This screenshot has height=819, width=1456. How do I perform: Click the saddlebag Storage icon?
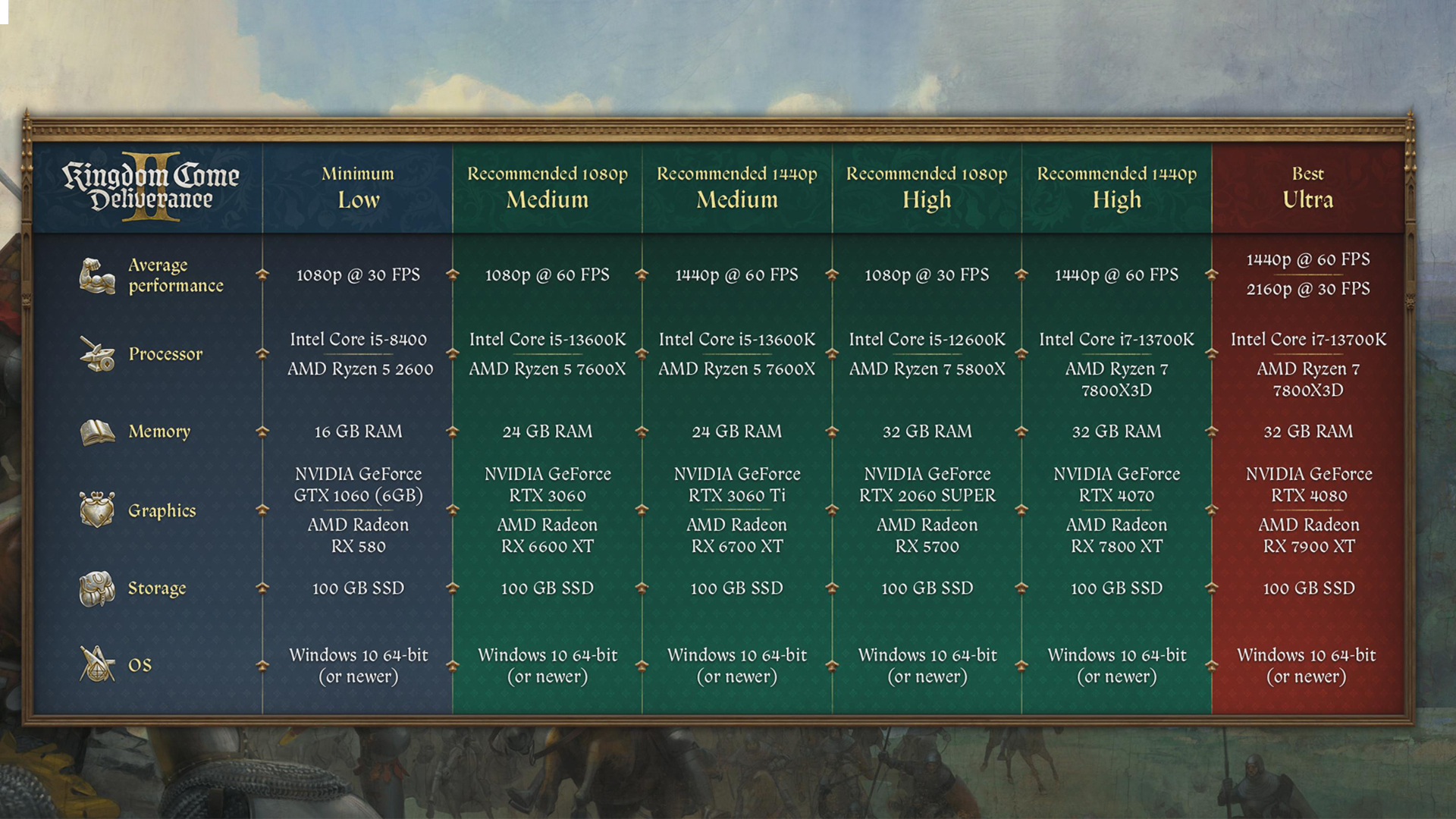[97, 588]
